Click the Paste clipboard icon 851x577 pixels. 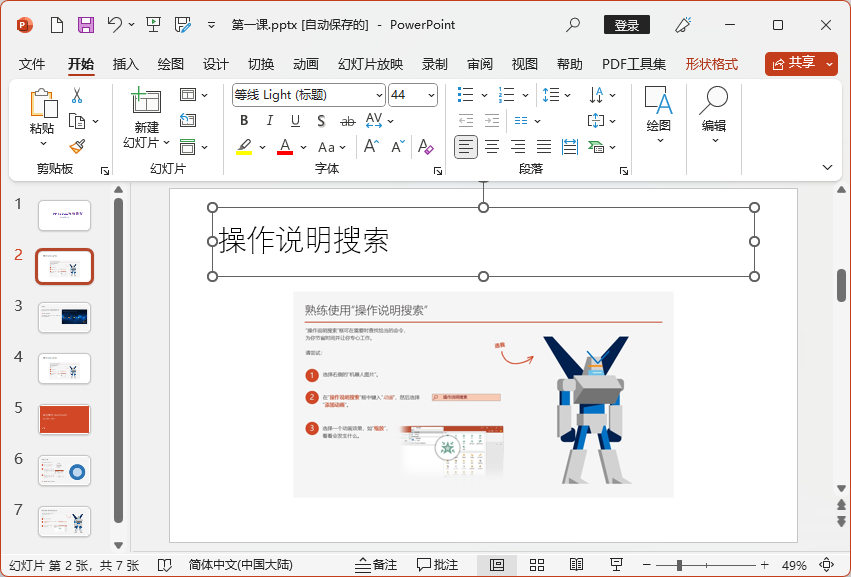pos(43,103)
